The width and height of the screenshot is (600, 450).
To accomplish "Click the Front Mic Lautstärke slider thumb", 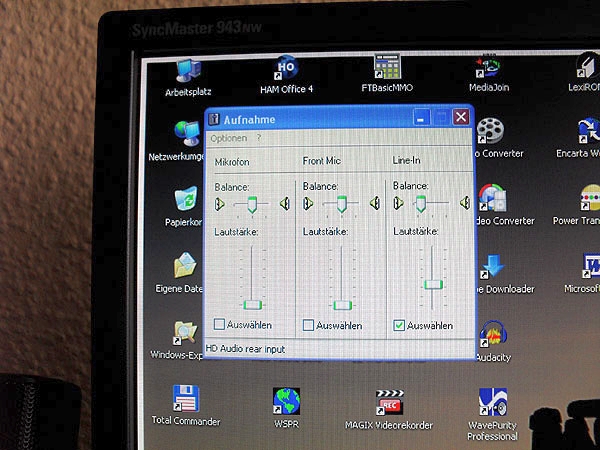I will coord(342,305).
